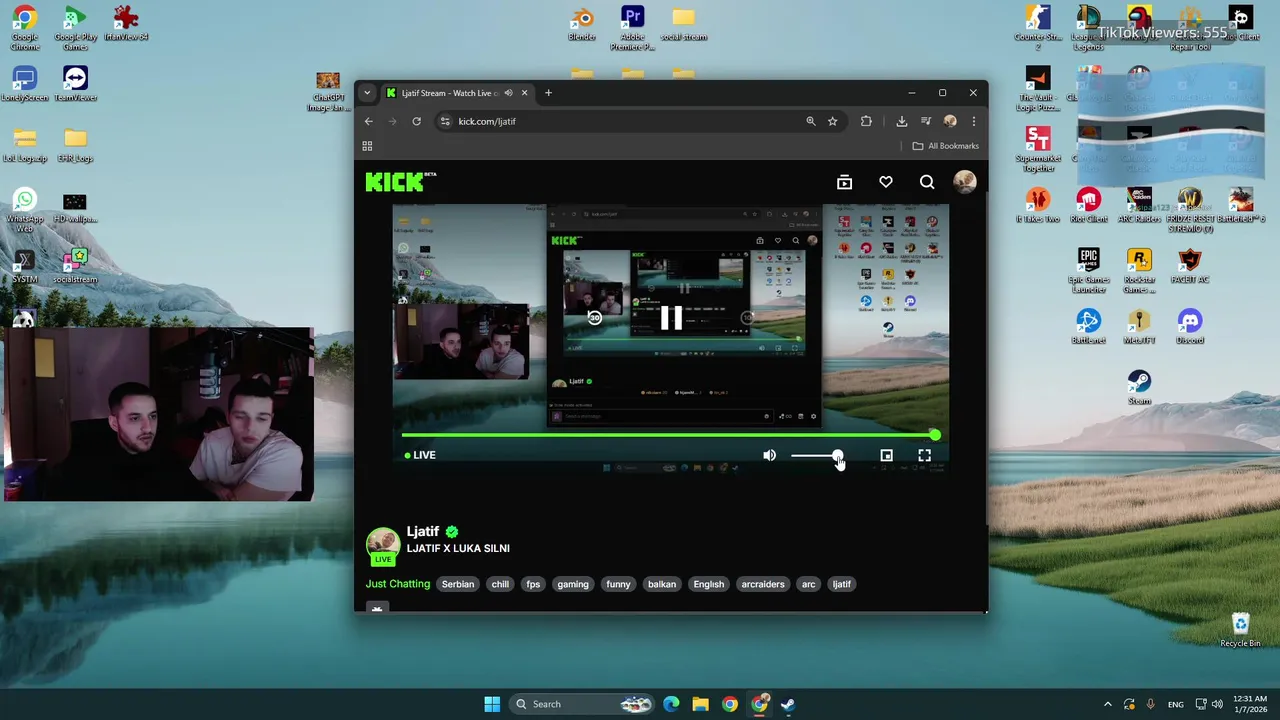Pause the stream with the center pause button
Image resolution: width=1280 pixels, height=720 pixels.
tap(671, 318)
